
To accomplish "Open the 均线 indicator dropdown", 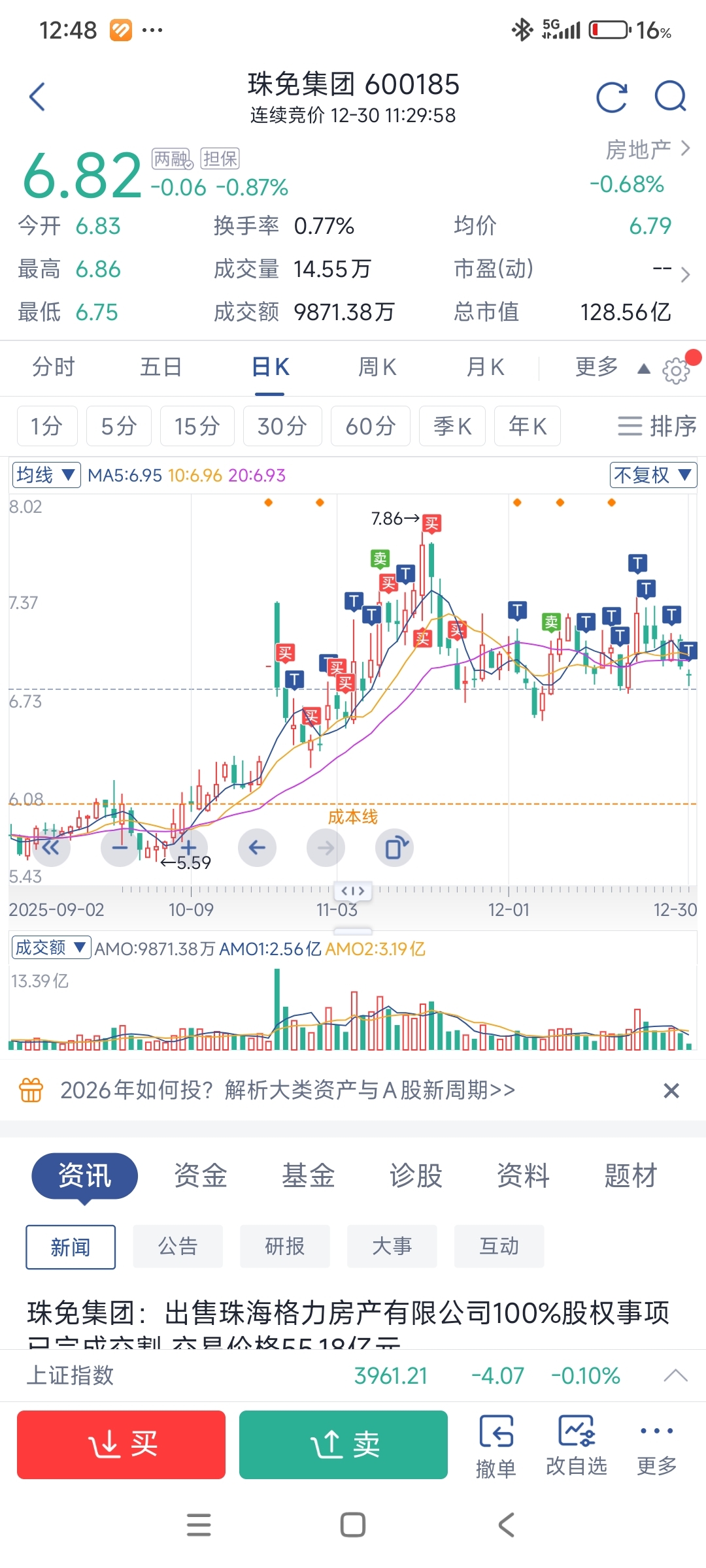I will pos(46,475).
